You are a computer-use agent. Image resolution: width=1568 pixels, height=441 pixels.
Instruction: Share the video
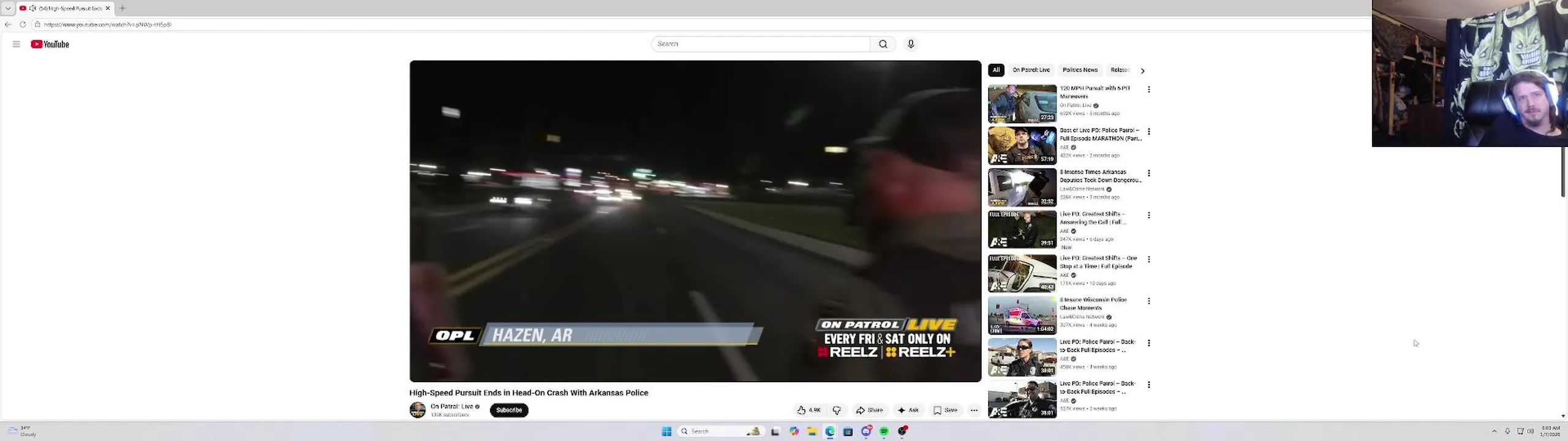pyautogui.click(x=869, y=410)
